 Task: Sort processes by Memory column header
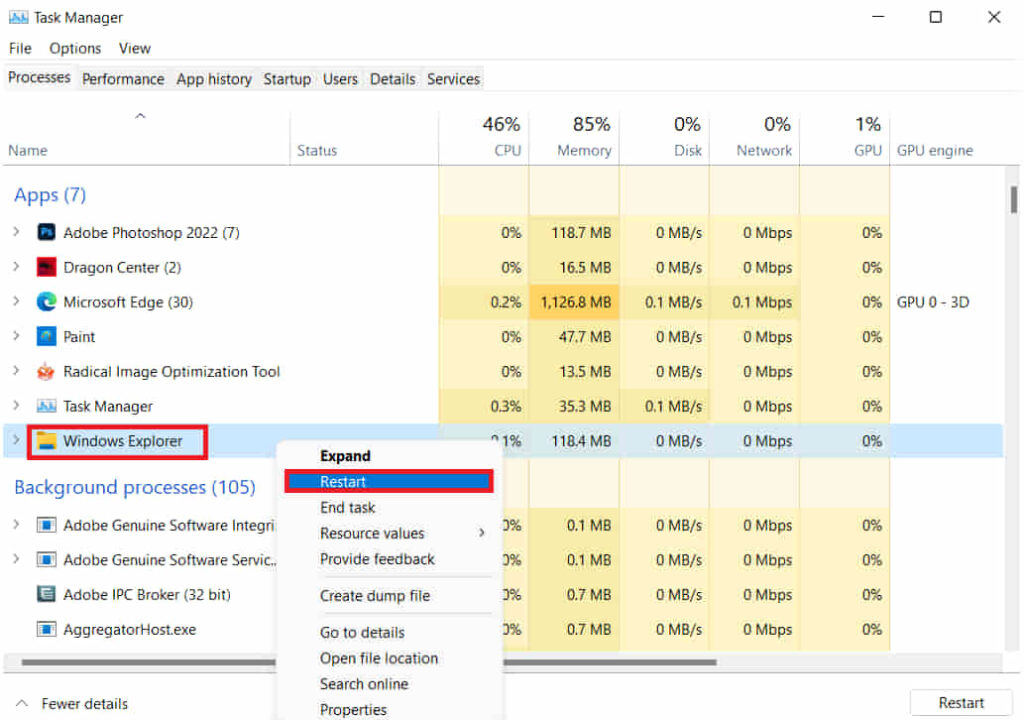point(583,150)
